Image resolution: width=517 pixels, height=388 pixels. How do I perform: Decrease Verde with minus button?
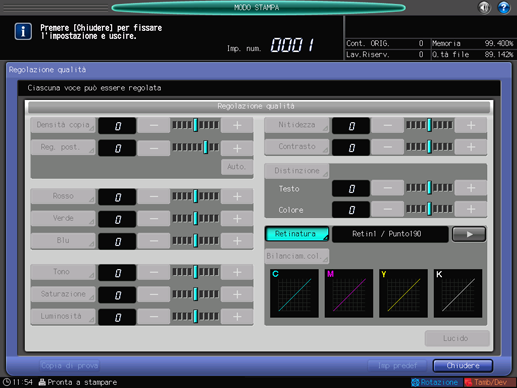[x=154, y=219]
